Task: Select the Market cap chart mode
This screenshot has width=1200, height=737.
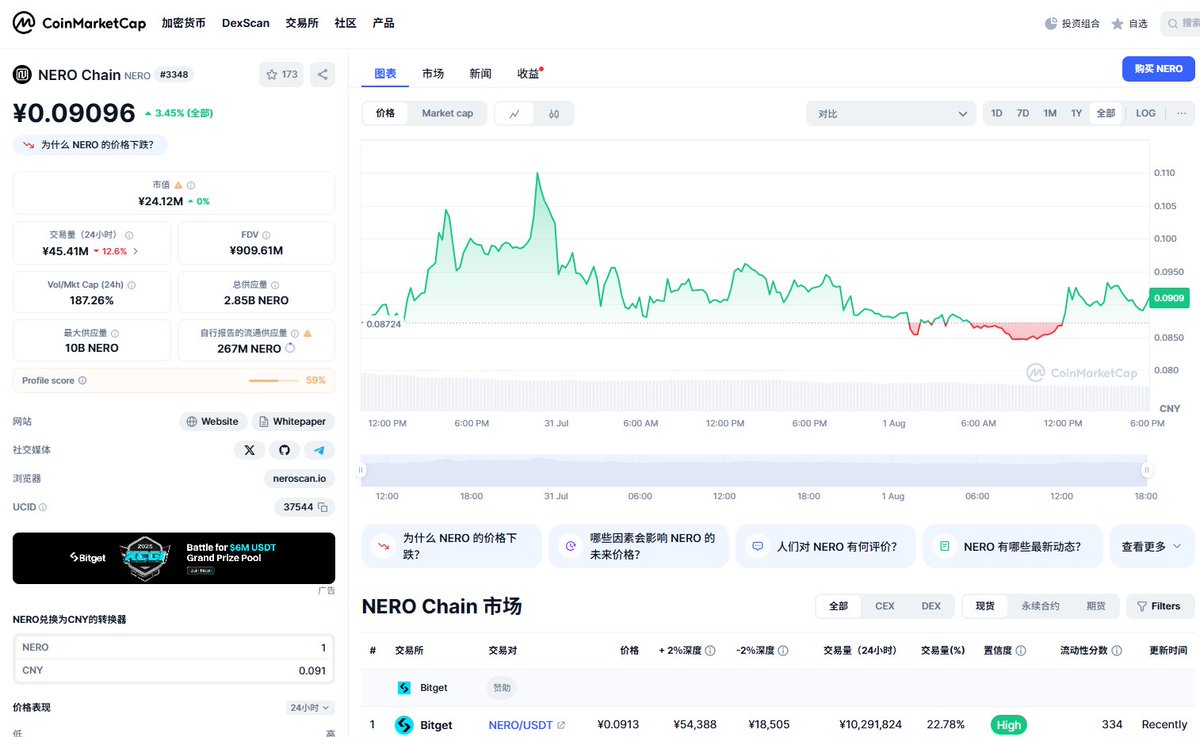Action: 447,113
